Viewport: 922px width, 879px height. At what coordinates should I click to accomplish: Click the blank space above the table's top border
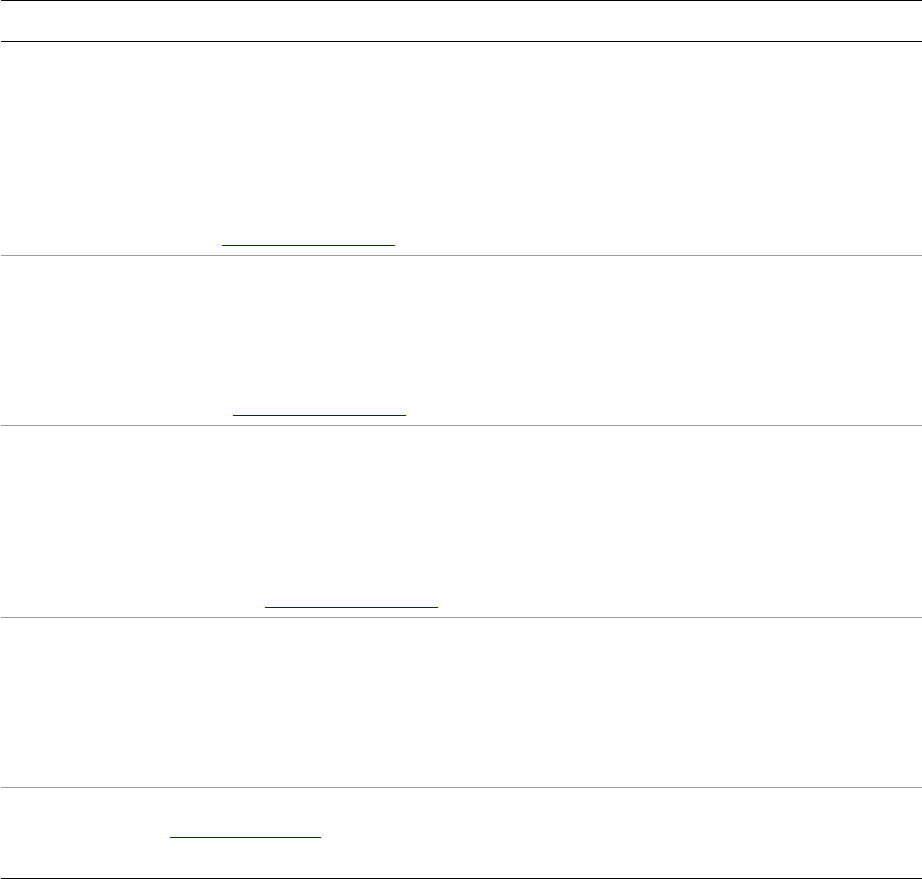click(460, 0)
